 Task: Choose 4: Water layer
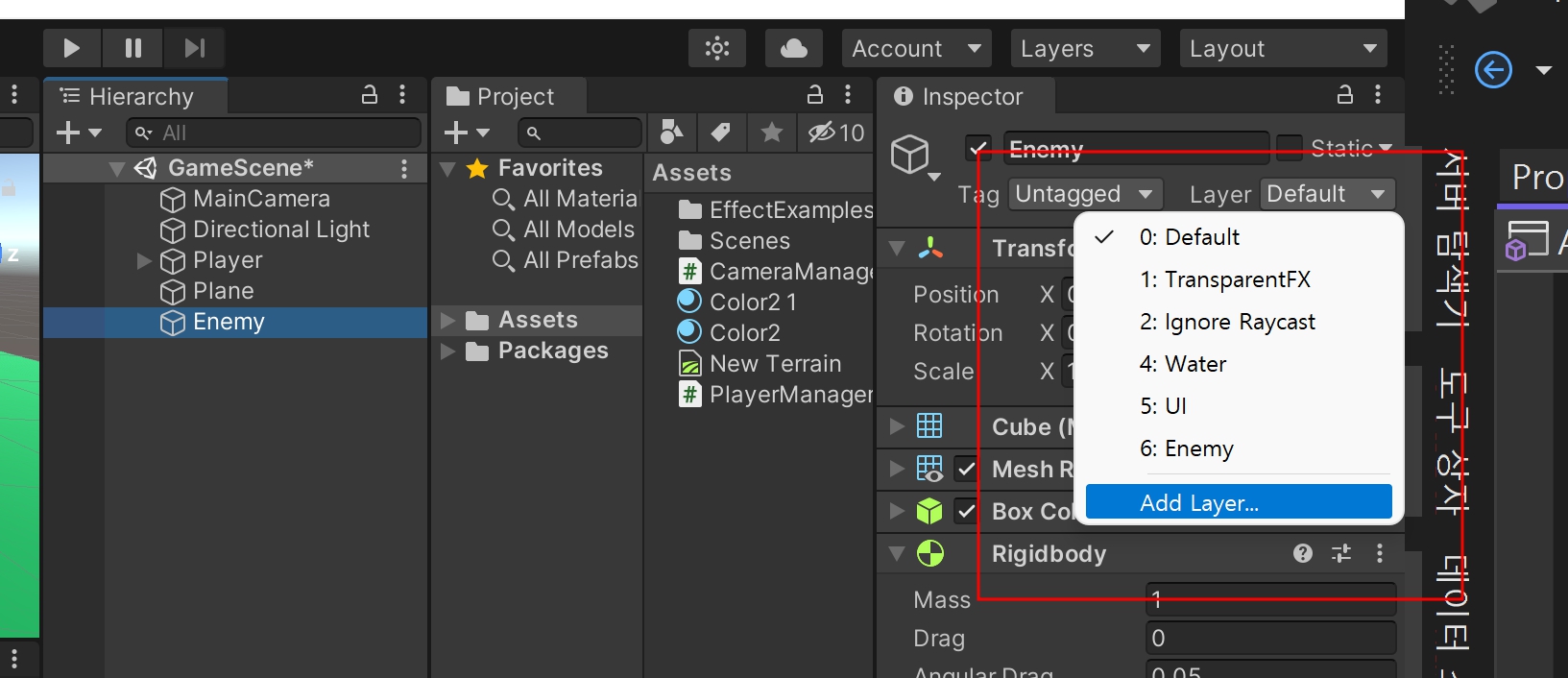pyautogui.click(x=1239, y=364)
